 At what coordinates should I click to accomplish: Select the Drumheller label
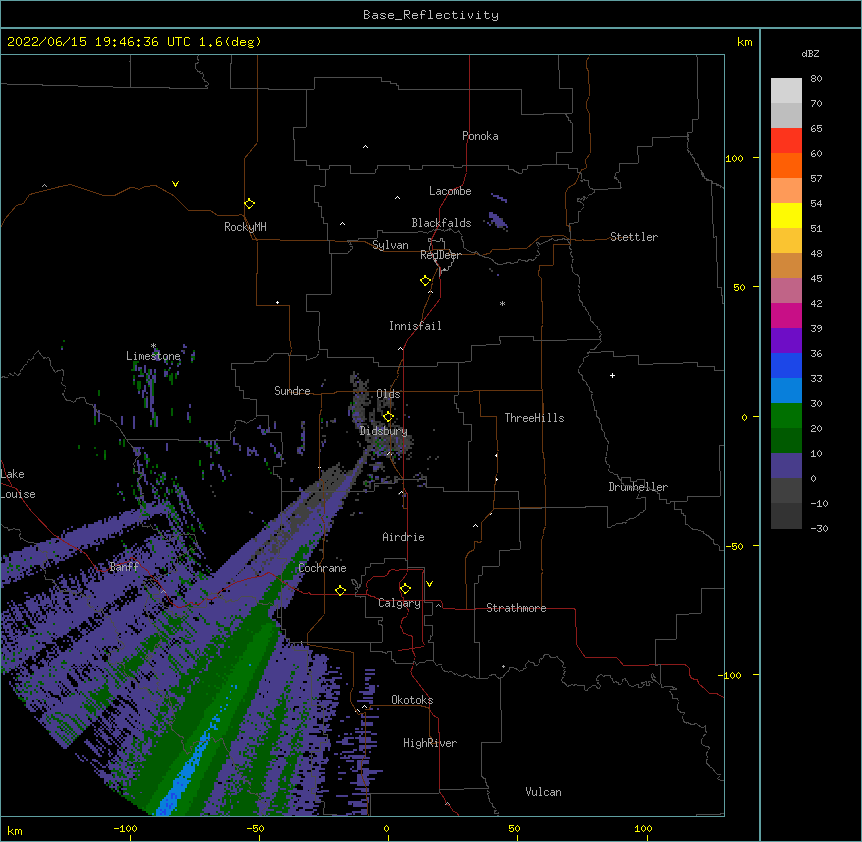[638, 487]
